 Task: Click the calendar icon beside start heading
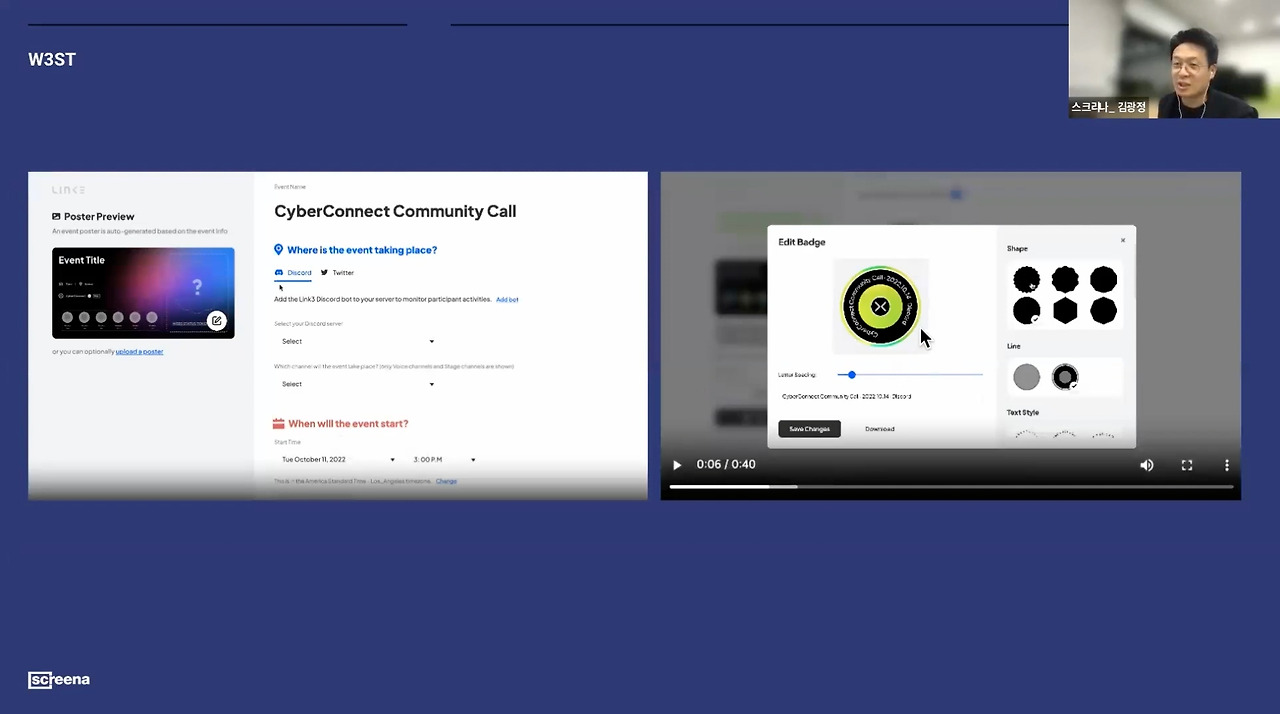coord(279,424)
